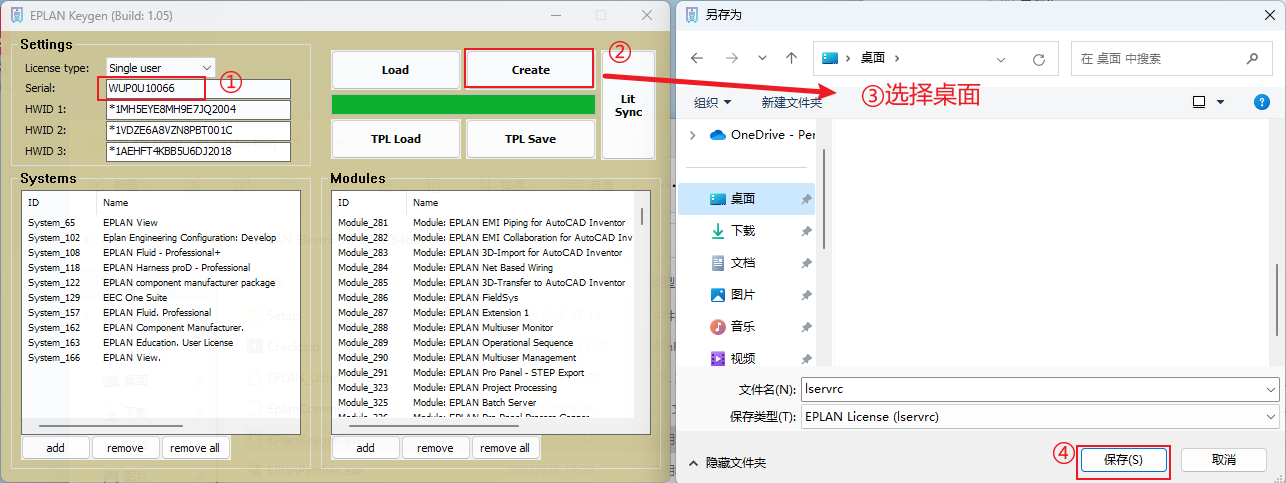
Task: Click the 取消 button
Action: point(1224,460)
